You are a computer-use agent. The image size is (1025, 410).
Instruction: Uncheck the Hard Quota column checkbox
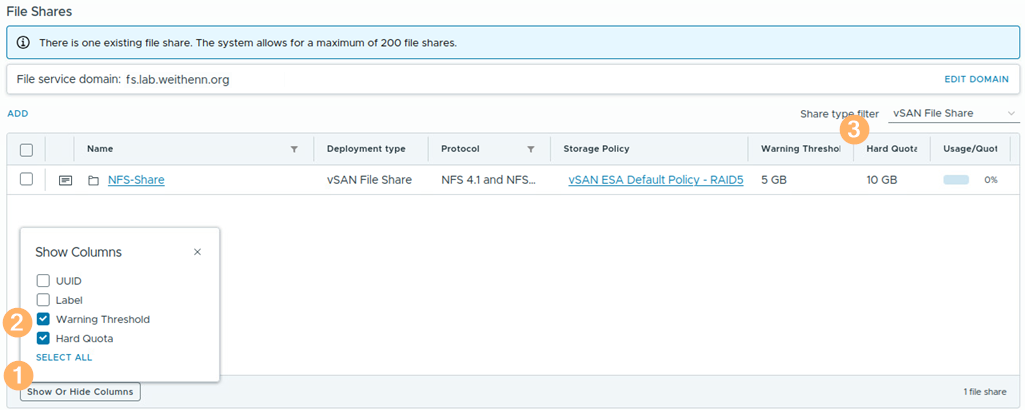tap(43, 338)
